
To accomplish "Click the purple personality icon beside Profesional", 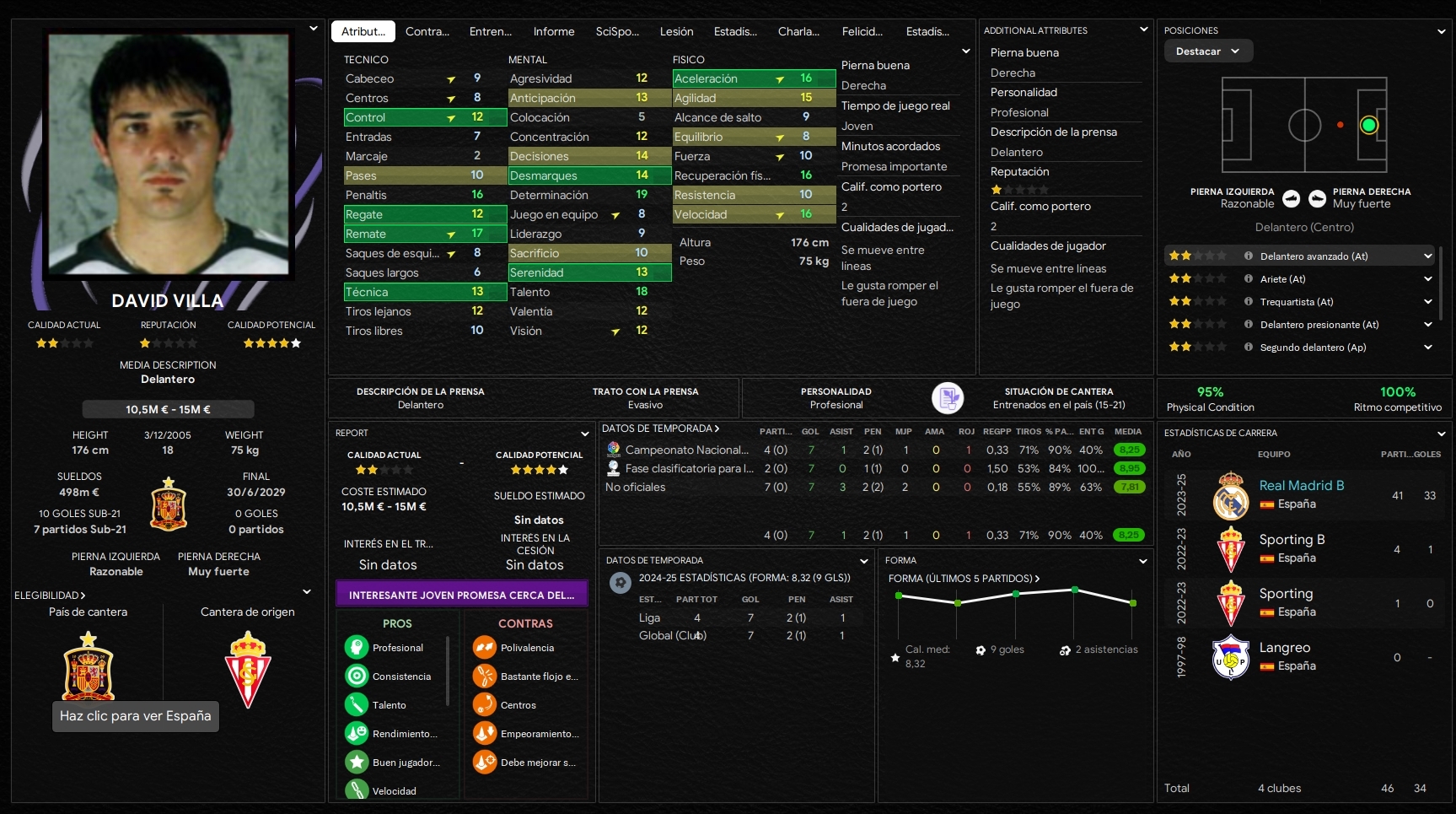I will (948, 398).
